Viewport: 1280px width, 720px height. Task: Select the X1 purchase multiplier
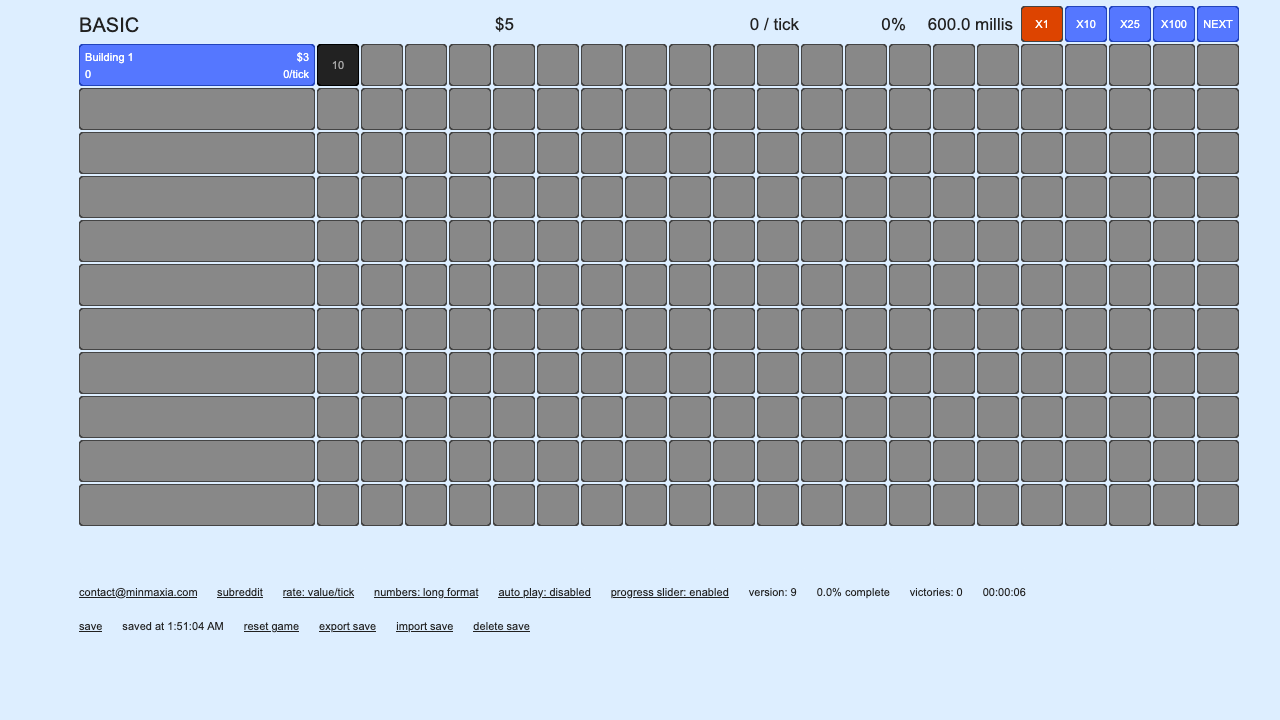pos(1042,24)
